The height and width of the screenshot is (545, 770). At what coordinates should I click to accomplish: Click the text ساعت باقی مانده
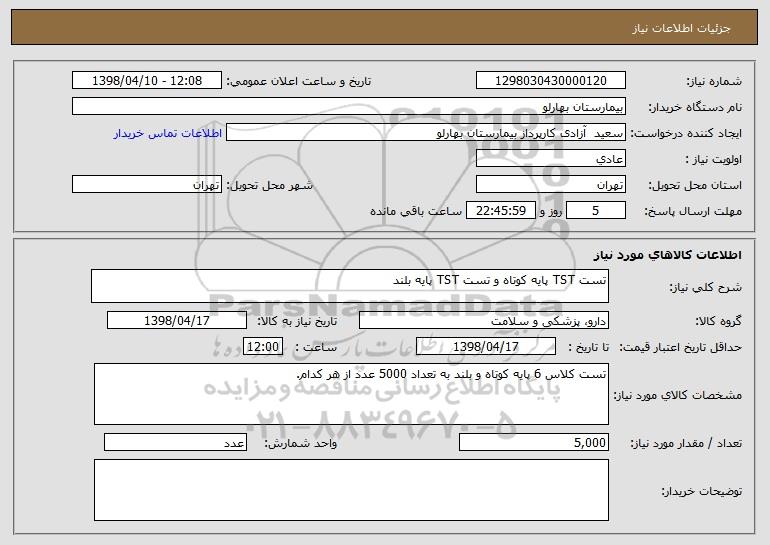(416, 211)
